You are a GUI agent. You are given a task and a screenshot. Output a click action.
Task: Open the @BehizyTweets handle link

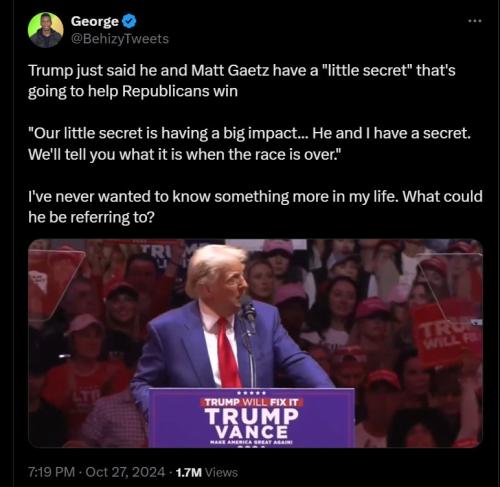click(x=120, y=39)
